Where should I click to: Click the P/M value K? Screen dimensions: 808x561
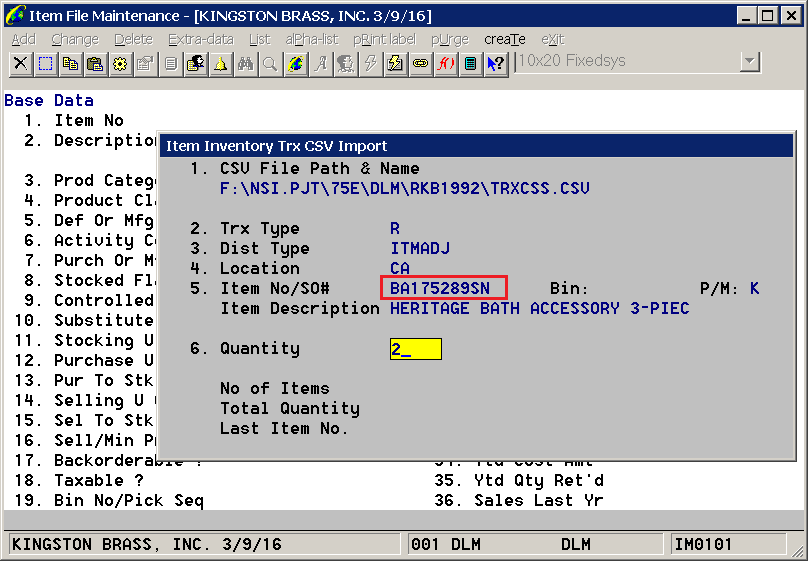click(754, 288)
